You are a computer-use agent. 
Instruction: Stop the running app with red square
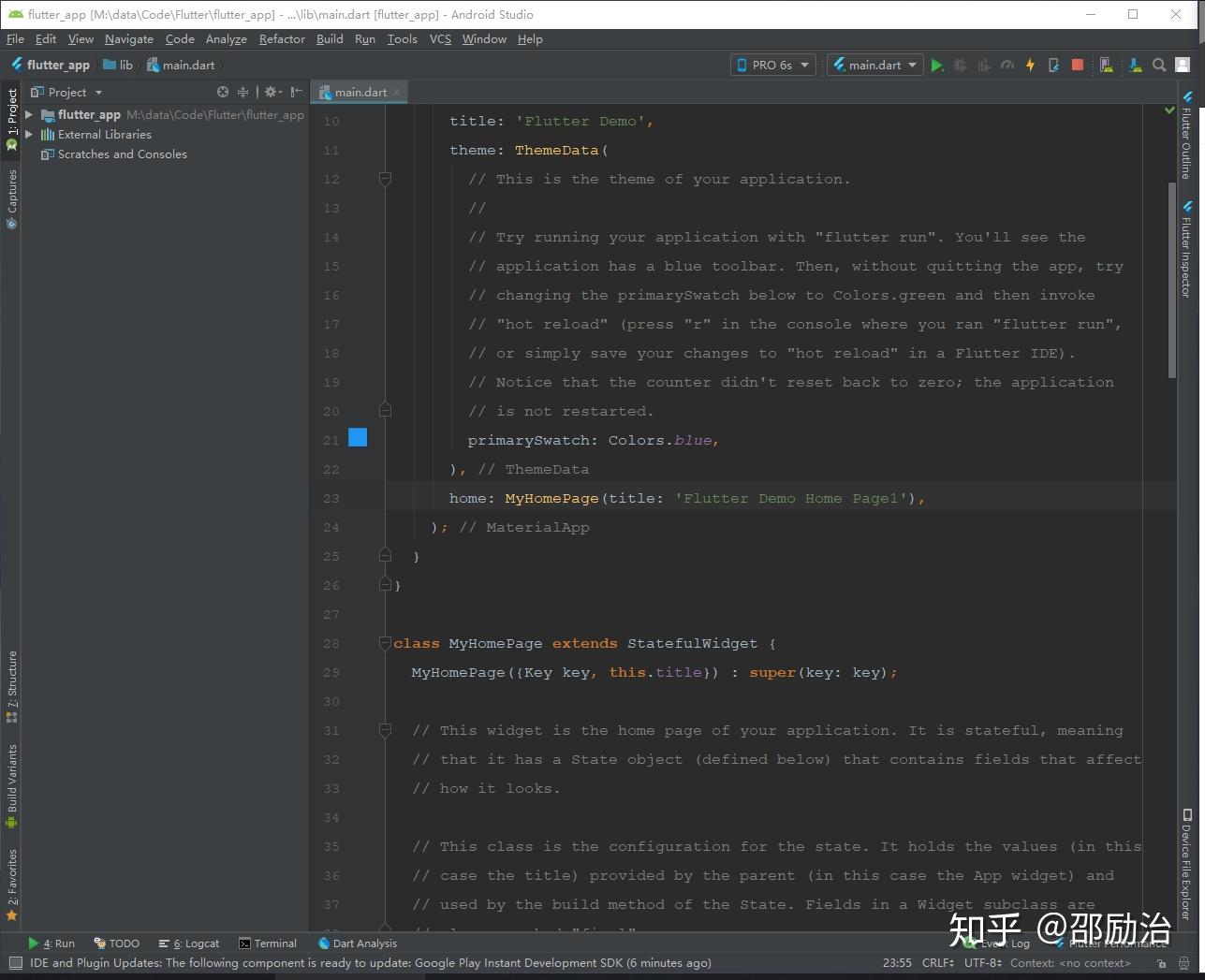tap(1078, 65)
